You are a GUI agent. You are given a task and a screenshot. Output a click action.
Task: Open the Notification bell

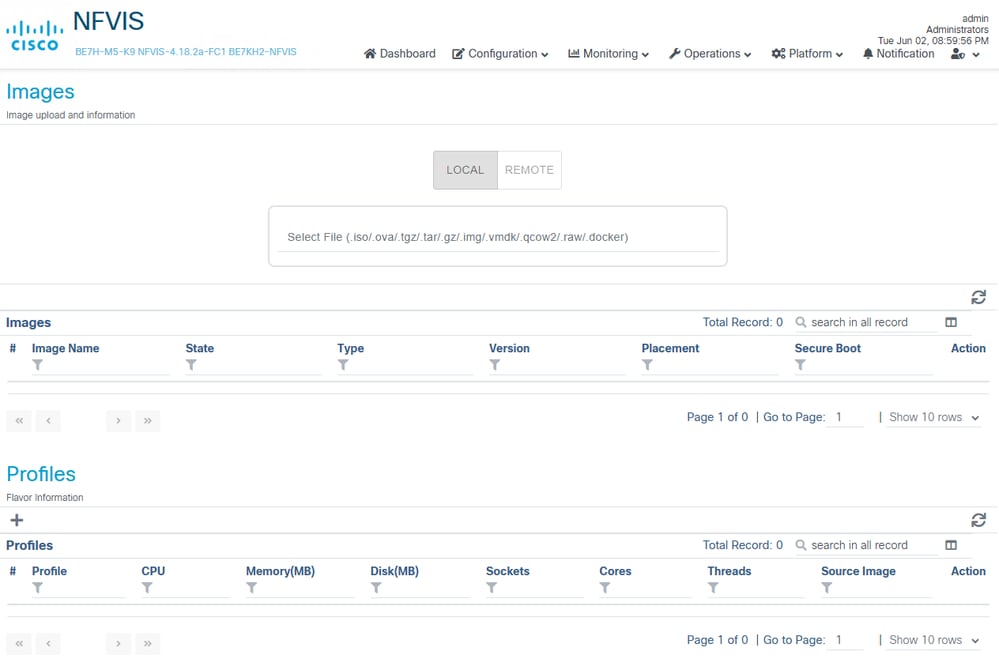(898, 54)
